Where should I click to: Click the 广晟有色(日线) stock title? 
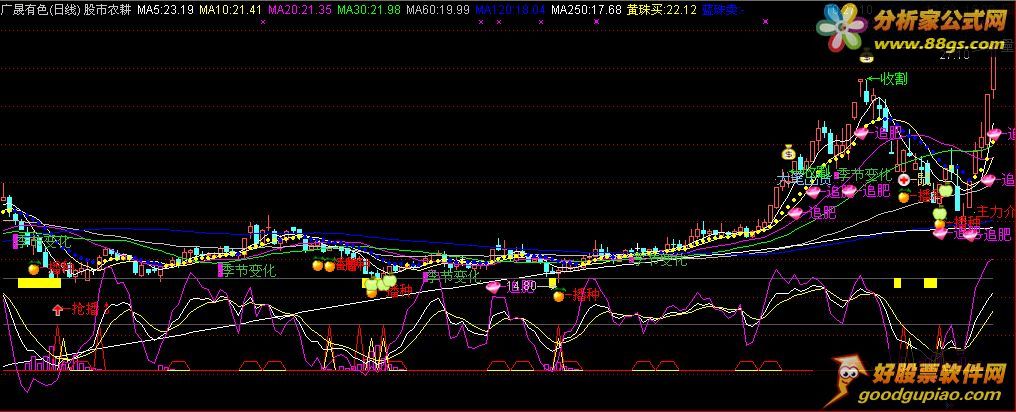point(40,10)
